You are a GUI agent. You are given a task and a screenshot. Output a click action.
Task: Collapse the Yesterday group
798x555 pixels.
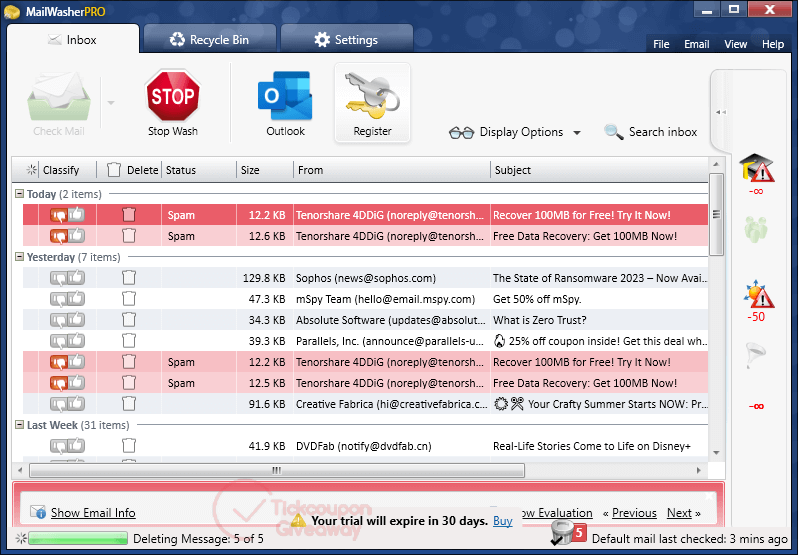coord(19,257)
